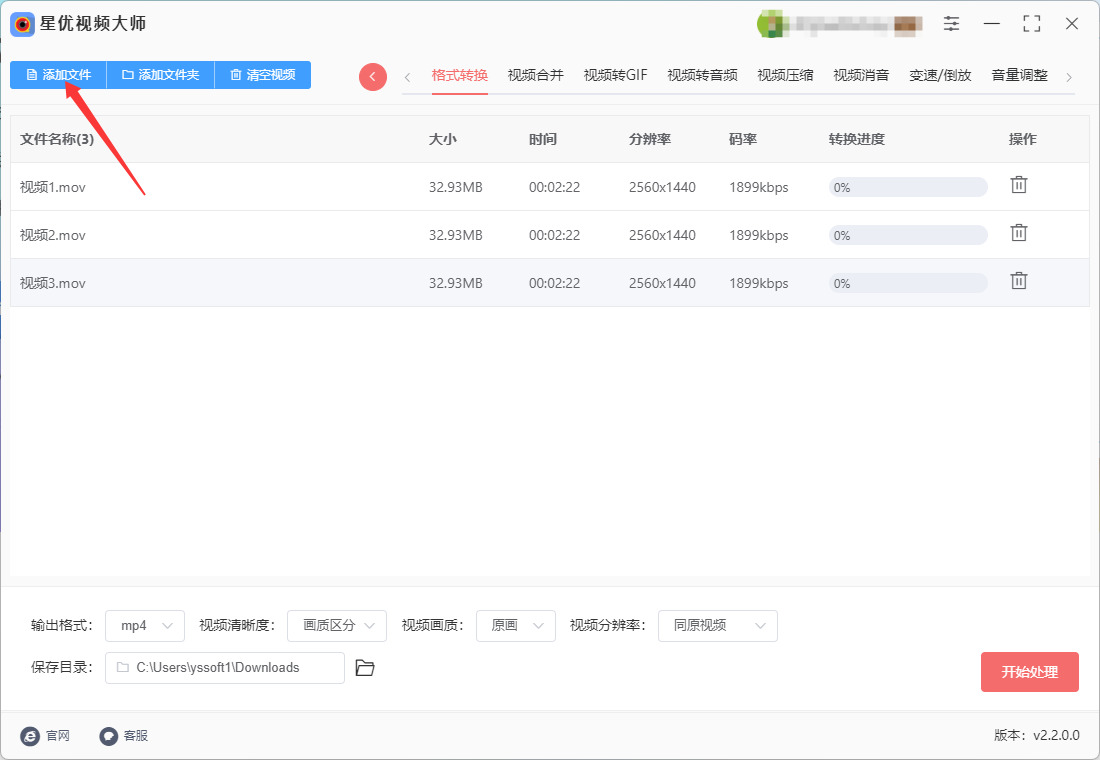The width and height of the screenshot is (1100, 760).
Task: Click the left arrow beside the tabs
Action: click(x=408, y=77)
